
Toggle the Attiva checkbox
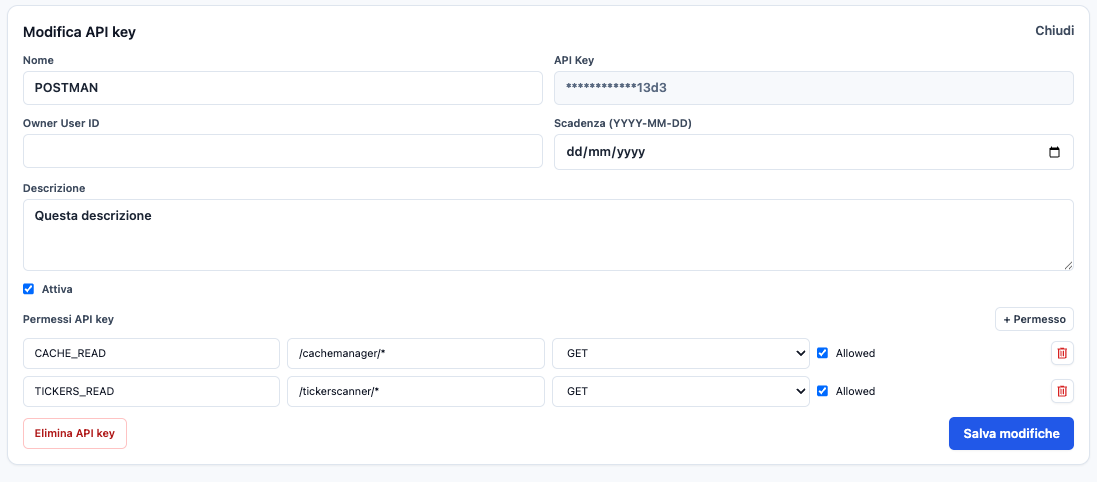point(28,289)
